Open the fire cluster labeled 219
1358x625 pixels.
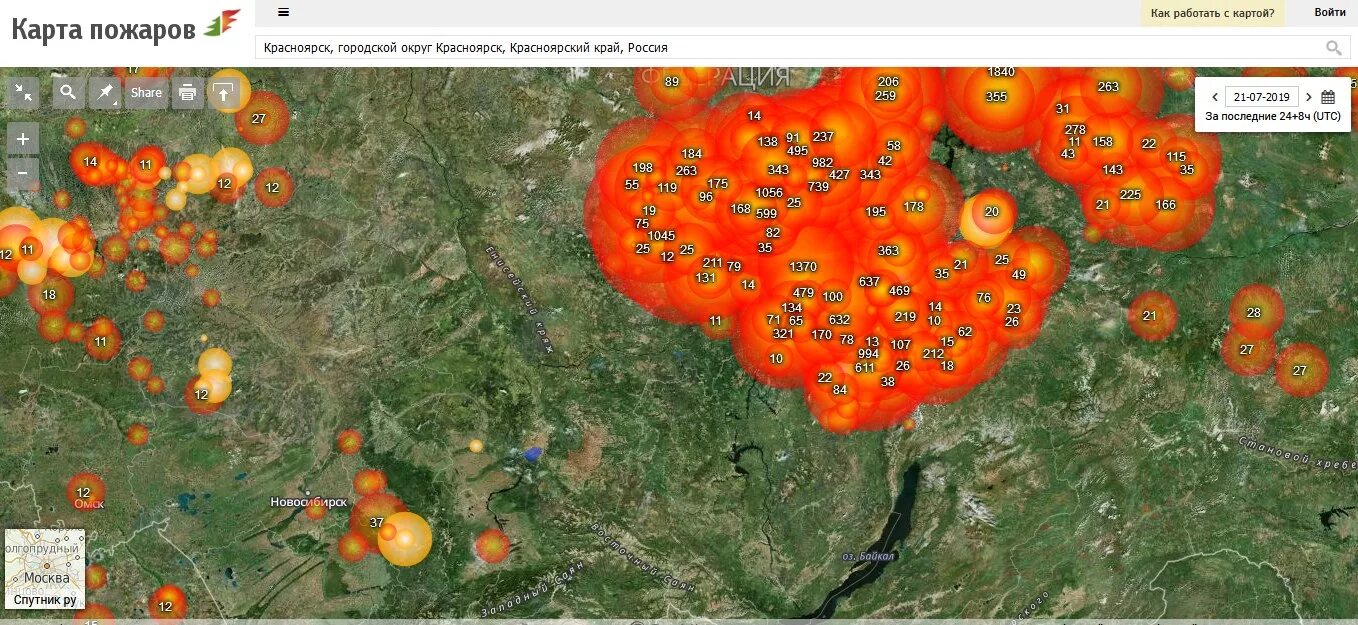coord(905,317)
